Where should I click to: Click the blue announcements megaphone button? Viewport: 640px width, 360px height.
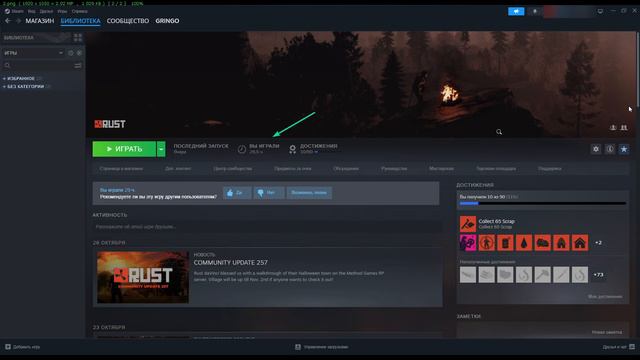tap(516, 11)
